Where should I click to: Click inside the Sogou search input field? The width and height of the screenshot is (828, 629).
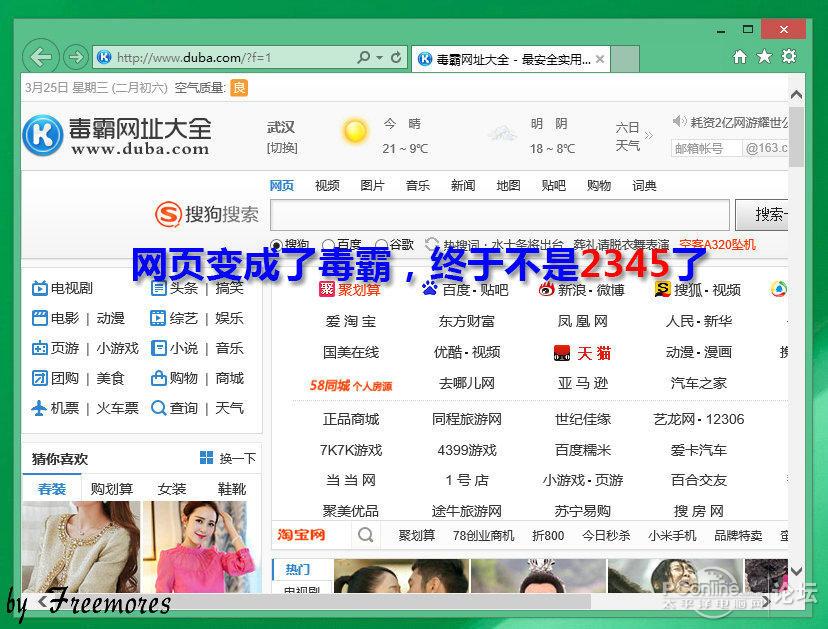click(x=500, y=215)
